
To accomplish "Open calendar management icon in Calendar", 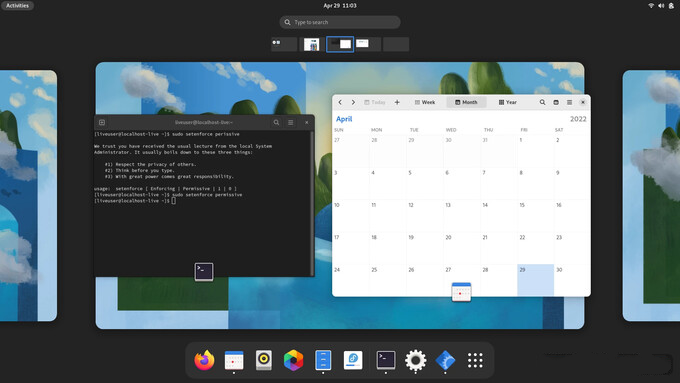I will point(556,102).
